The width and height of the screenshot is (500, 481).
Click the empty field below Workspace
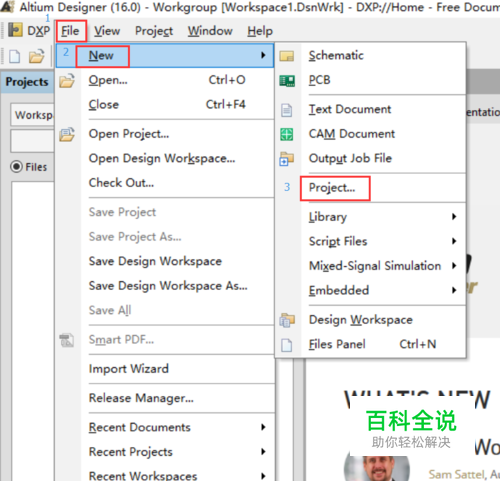pos(32,141)
